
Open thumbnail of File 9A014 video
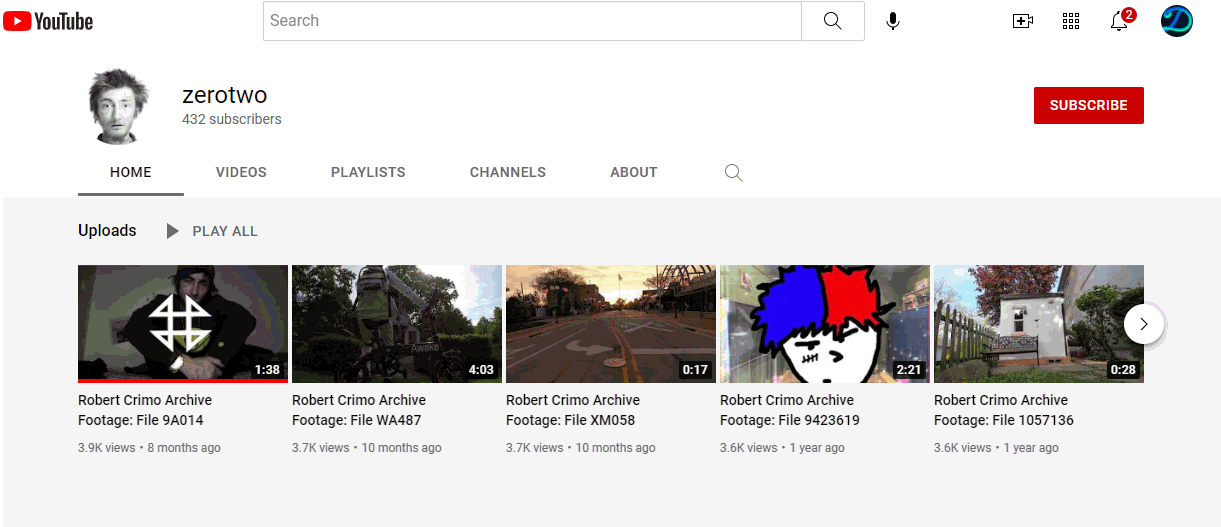coord(183,324)
